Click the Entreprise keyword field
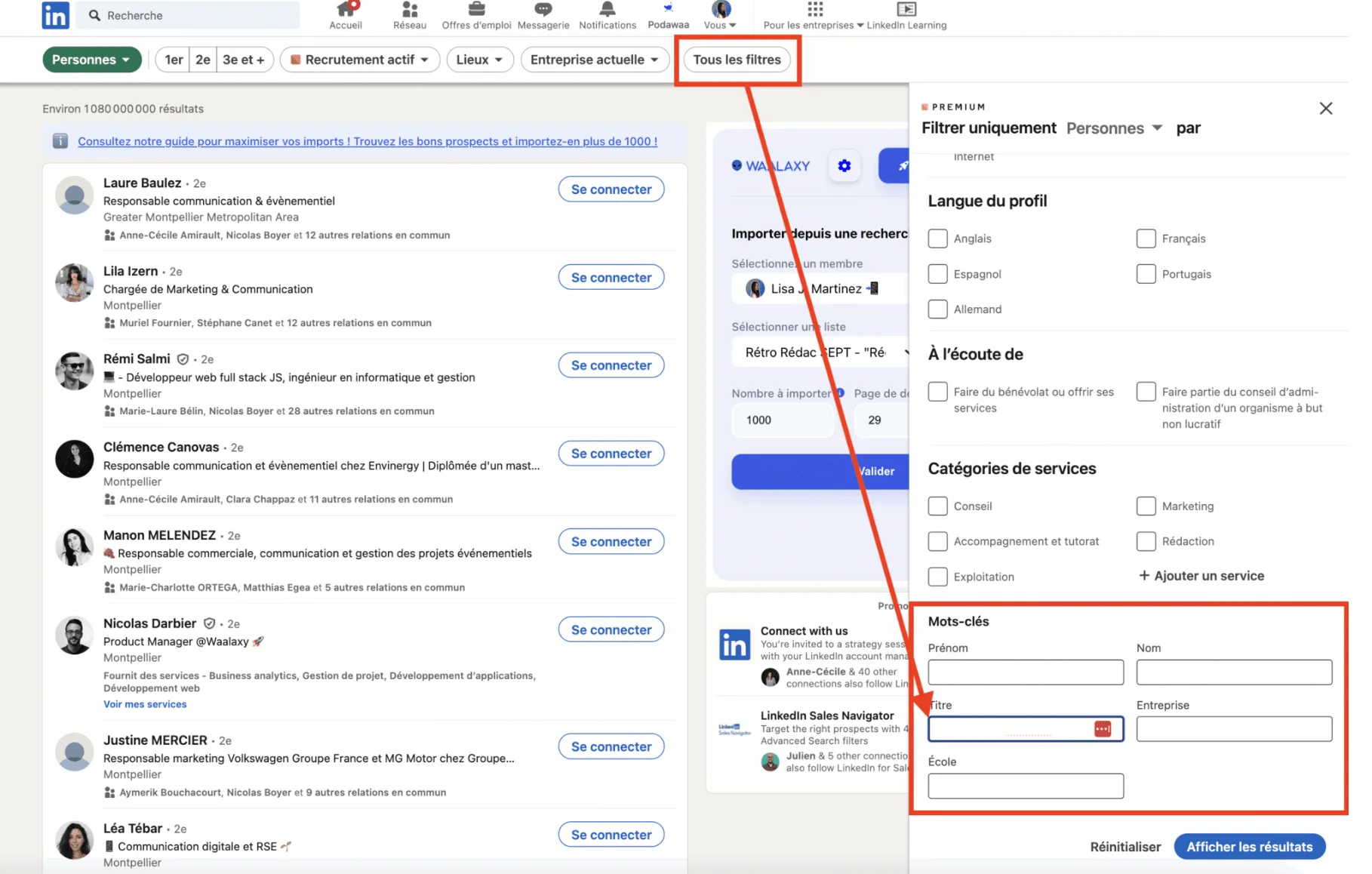This screenshot has height=874, width=1372. point(1234,729)
